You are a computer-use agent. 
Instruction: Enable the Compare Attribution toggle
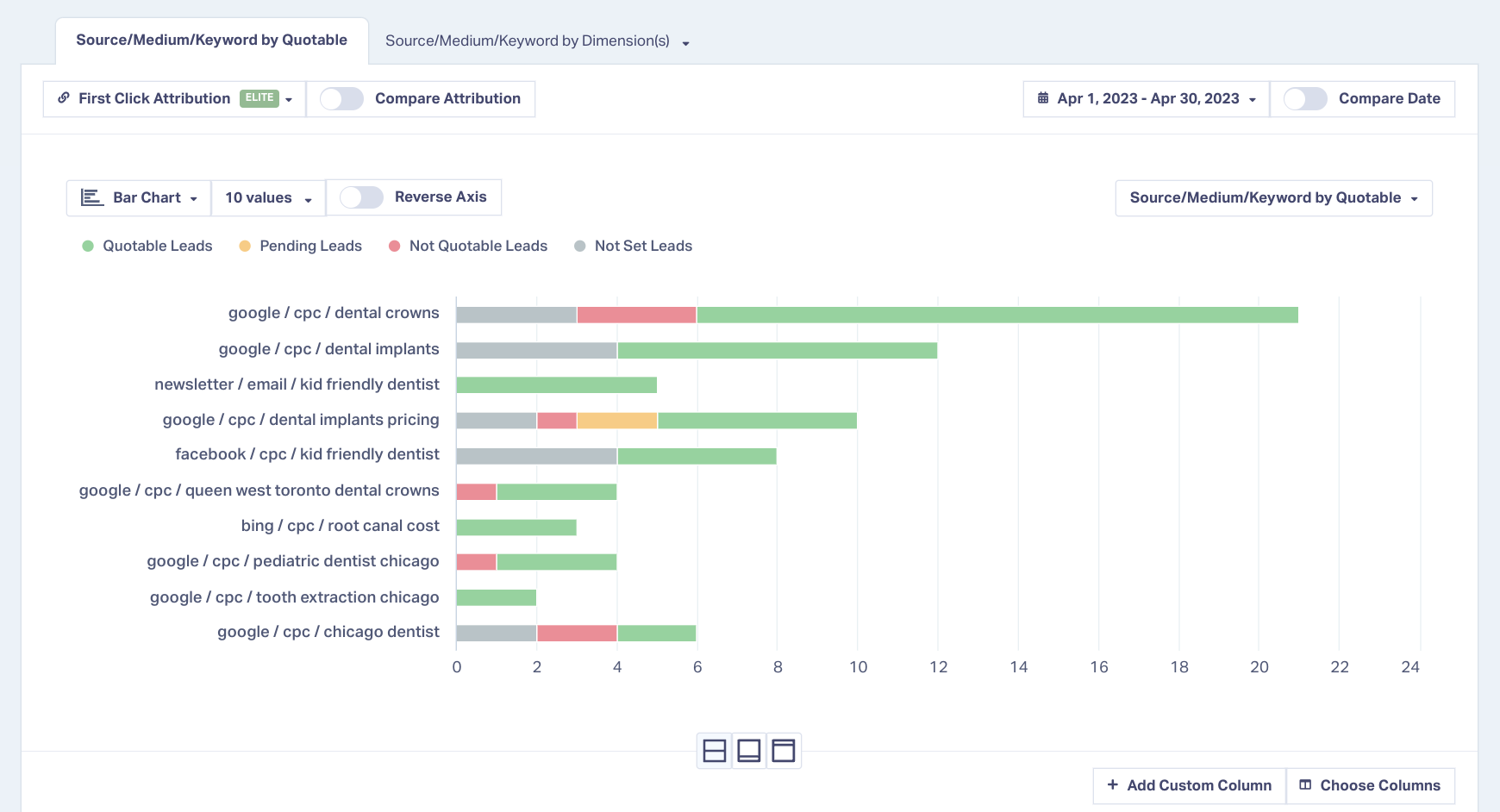pos(341,98)
